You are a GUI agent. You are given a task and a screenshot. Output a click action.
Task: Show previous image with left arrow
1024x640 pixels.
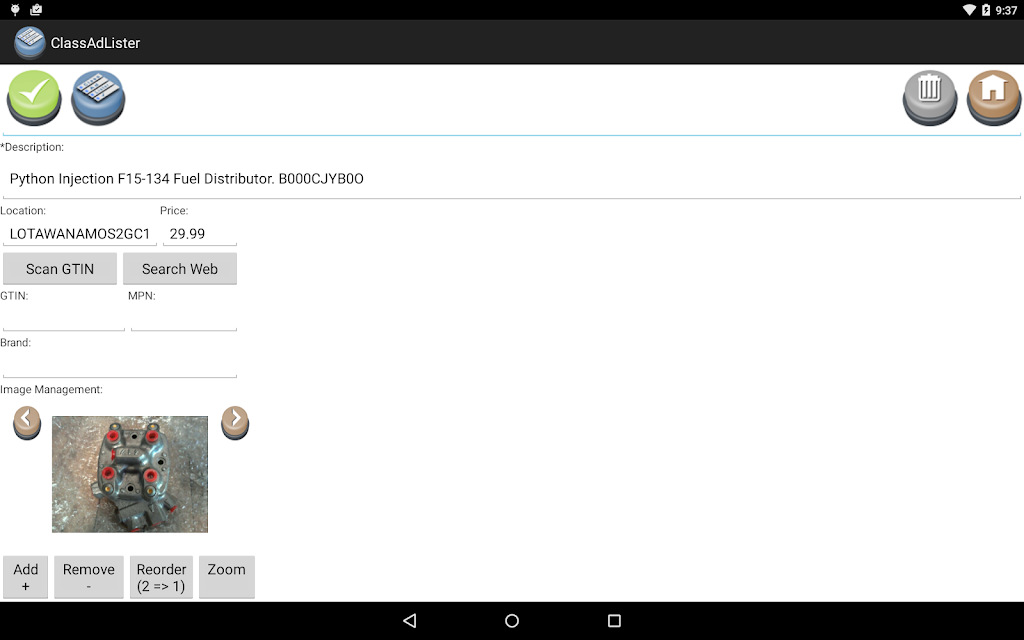click(x=27, y=423)
